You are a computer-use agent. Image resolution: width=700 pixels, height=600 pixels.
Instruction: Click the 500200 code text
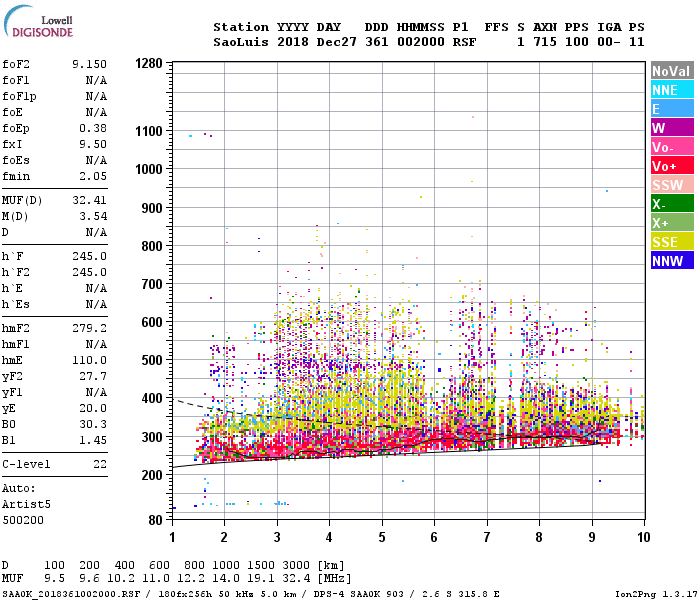(x=23, y=520)
